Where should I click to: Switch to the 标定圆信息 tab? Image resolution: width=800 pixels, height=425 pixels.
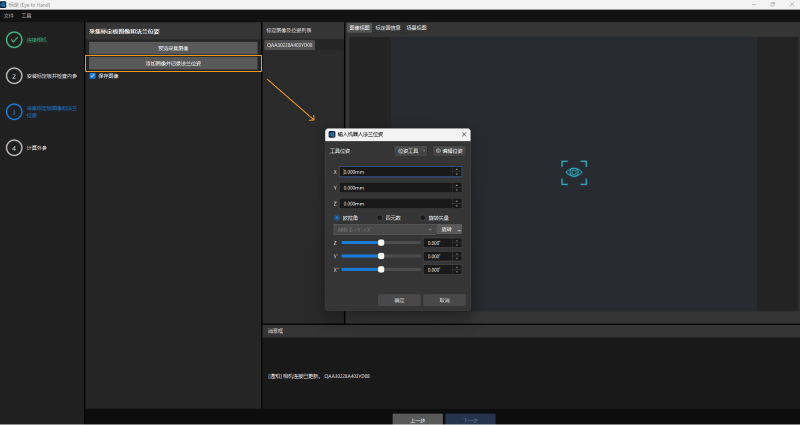click(388, 28)
